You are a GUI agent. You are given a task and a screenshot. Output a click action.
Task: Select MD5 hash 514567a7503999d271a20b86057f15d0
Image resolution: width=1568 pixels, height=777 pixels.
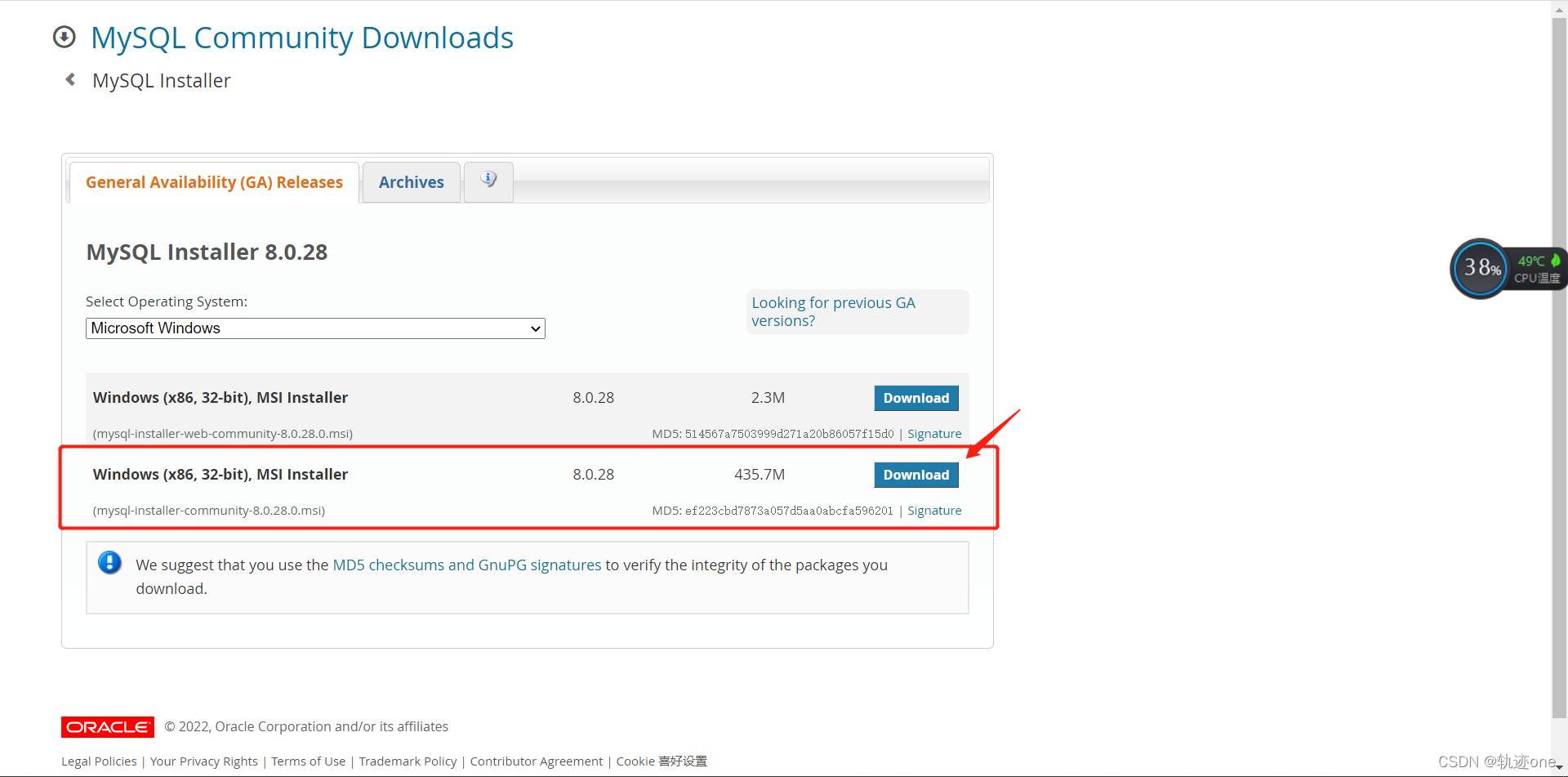tap(789, 434)
